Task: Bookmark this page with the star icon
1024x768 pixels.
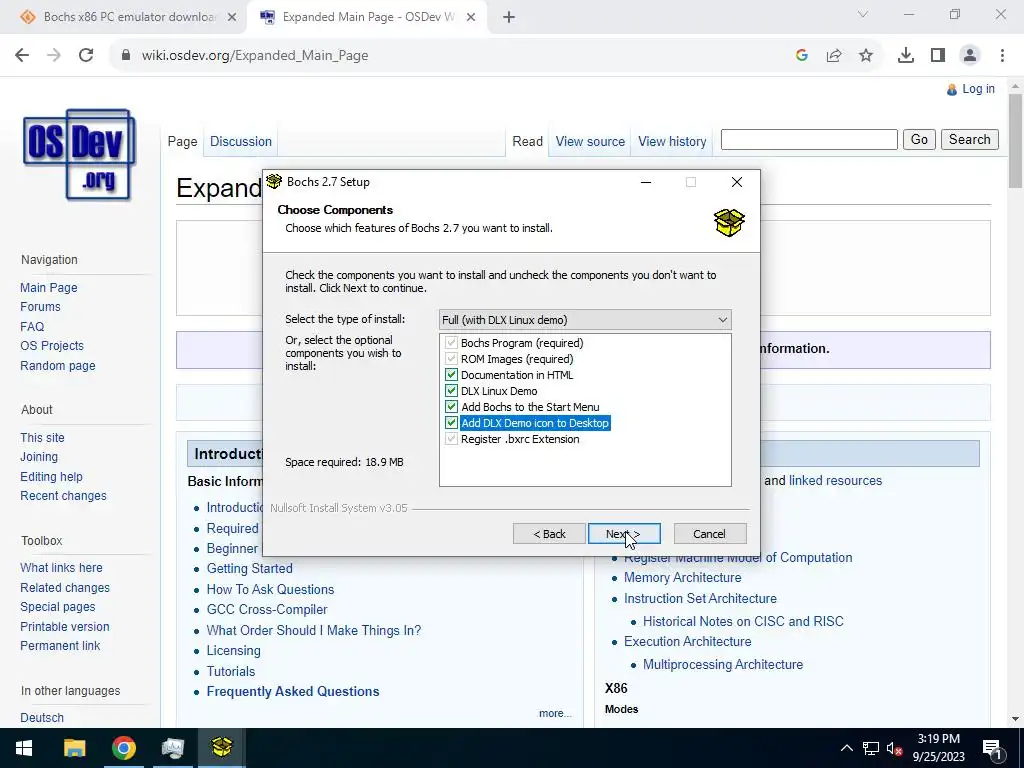Action: [x=866, y=56]
